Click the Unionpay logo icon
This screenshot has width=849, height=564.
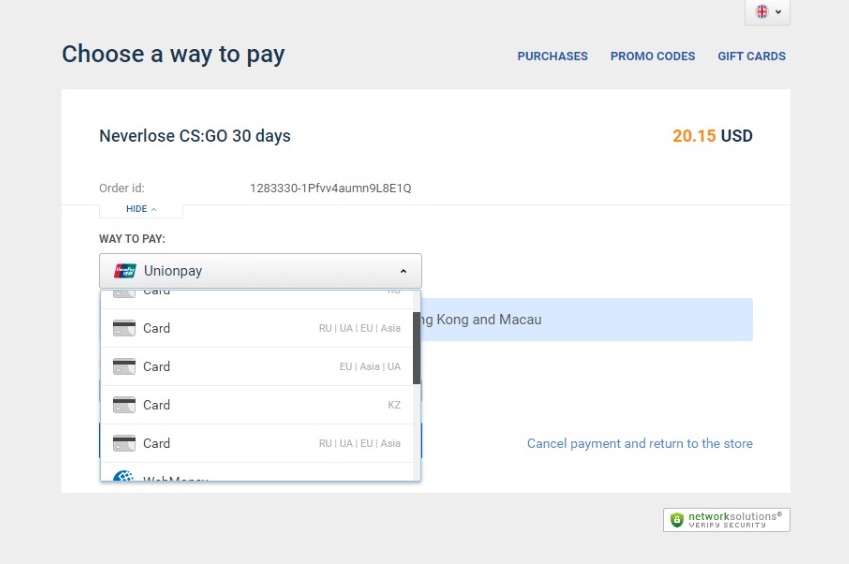pos(125,271)
